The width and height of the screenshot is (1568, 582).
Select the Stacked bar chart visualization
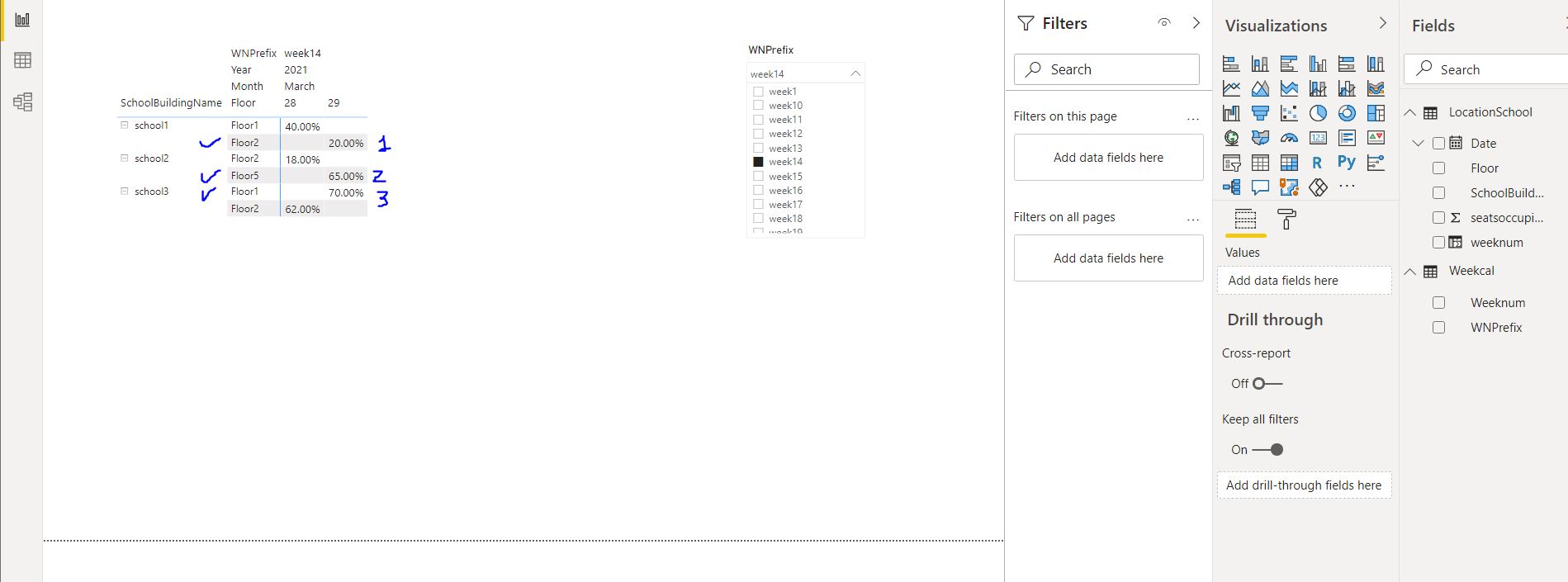[x=1231, y=64]
